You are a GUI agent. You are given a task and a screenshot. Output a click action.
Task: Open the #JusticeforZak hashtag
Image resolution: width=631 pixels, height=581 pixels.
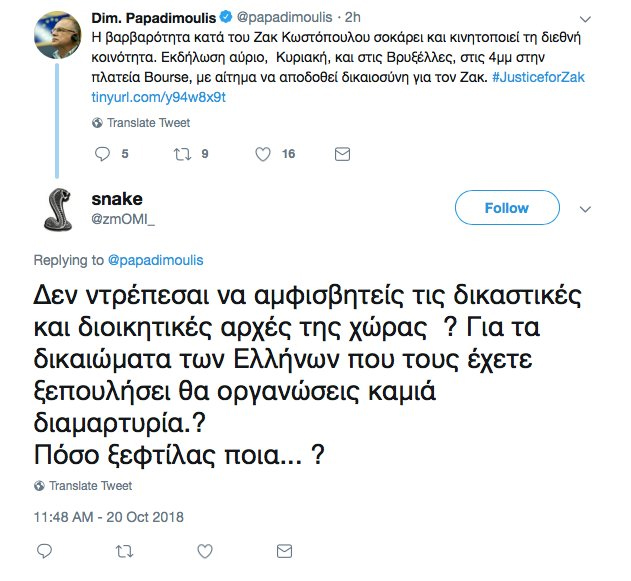point(538,77)
